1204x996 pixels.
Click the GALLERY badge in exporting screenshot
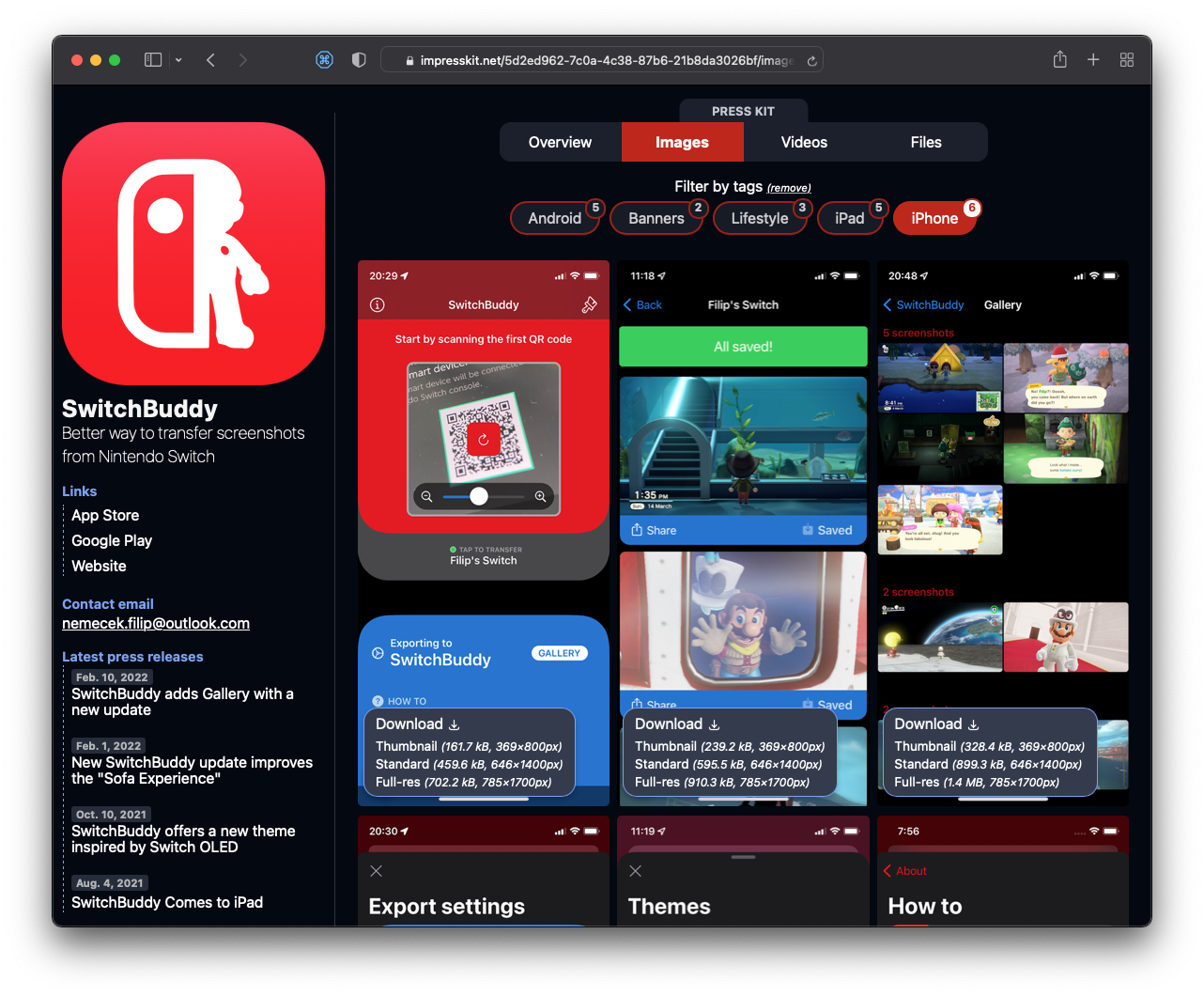[x=560, y=653]
